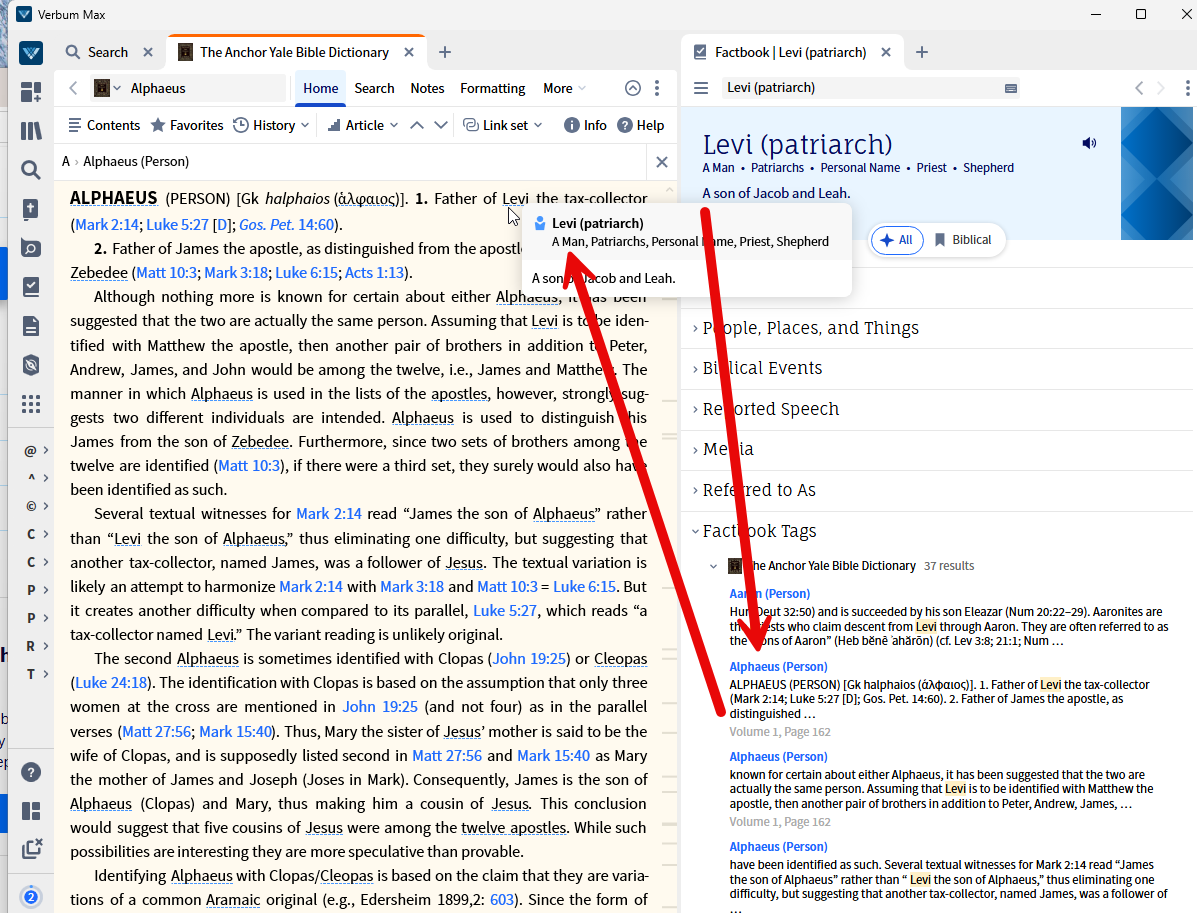Open the Documents page icon in sidebar
This screenshot has height=913, width=1197.
(31, 327)
